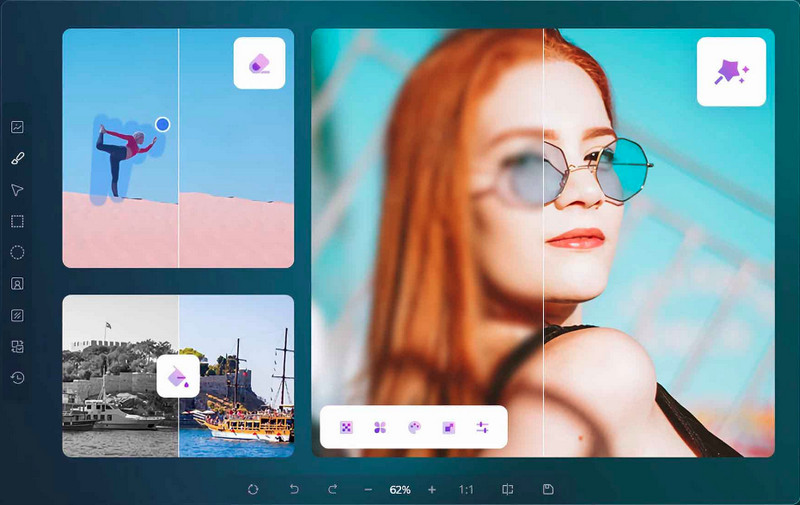Viewport: 800px width, 505px height.
Task: Choose the rectangular marquee selection tool
Action: click(17, 221)
